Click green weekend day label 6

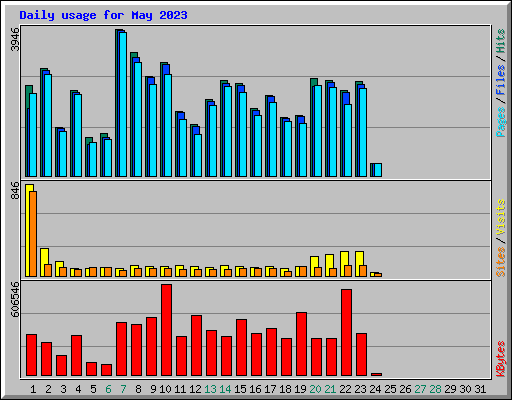pos(108,389)
